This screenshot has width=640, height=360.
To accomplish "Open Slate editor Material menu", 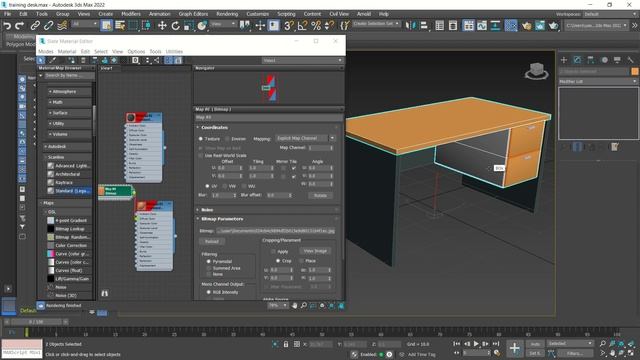I will pos(67,51).
